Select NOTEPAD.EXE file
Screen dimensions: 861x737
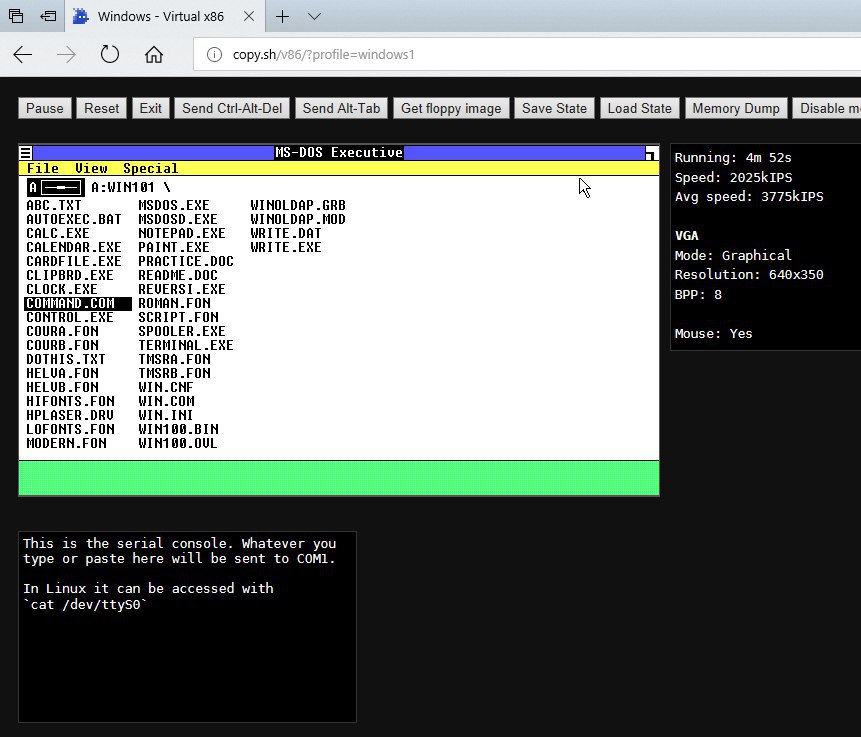(182, 233)
